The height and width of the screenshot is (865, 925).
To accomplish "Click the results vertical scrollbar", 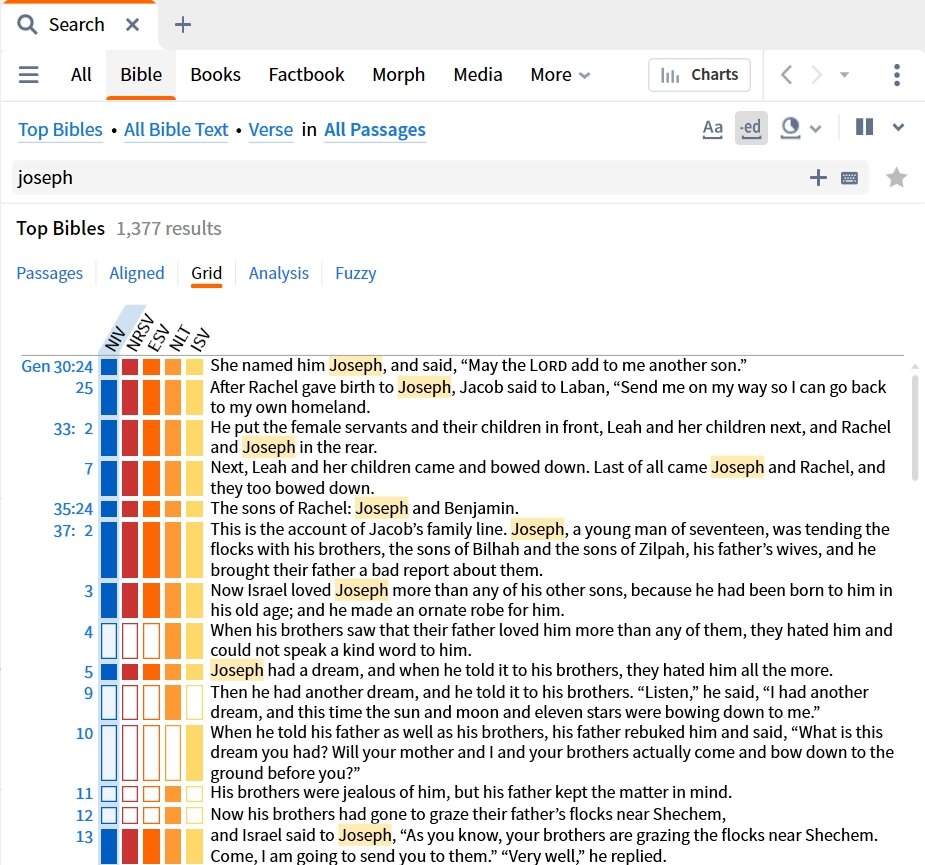I will pos(915,428).
